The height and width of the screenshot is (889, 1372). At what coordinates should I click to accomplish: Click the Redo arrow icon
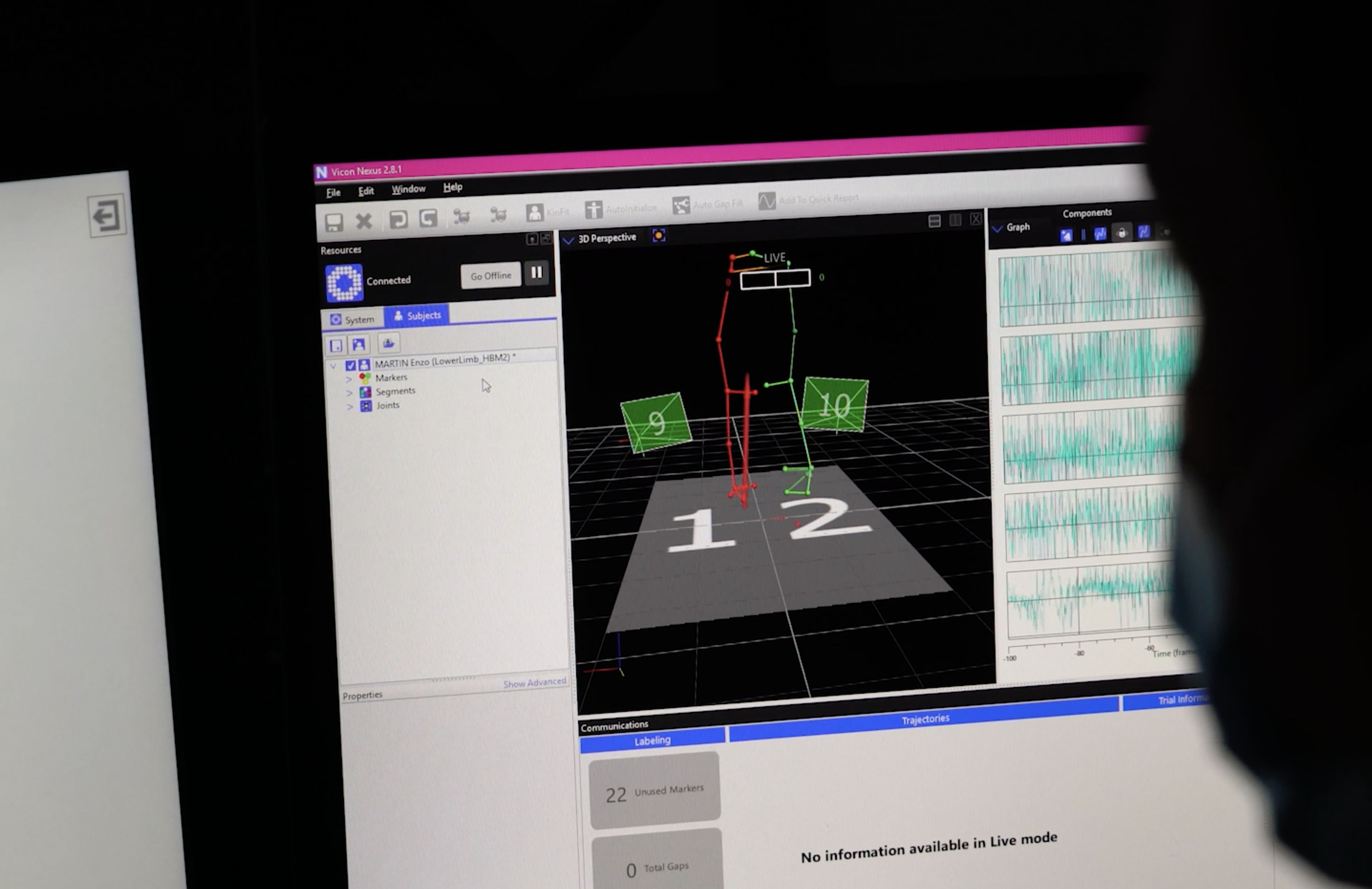pos(428,218)
